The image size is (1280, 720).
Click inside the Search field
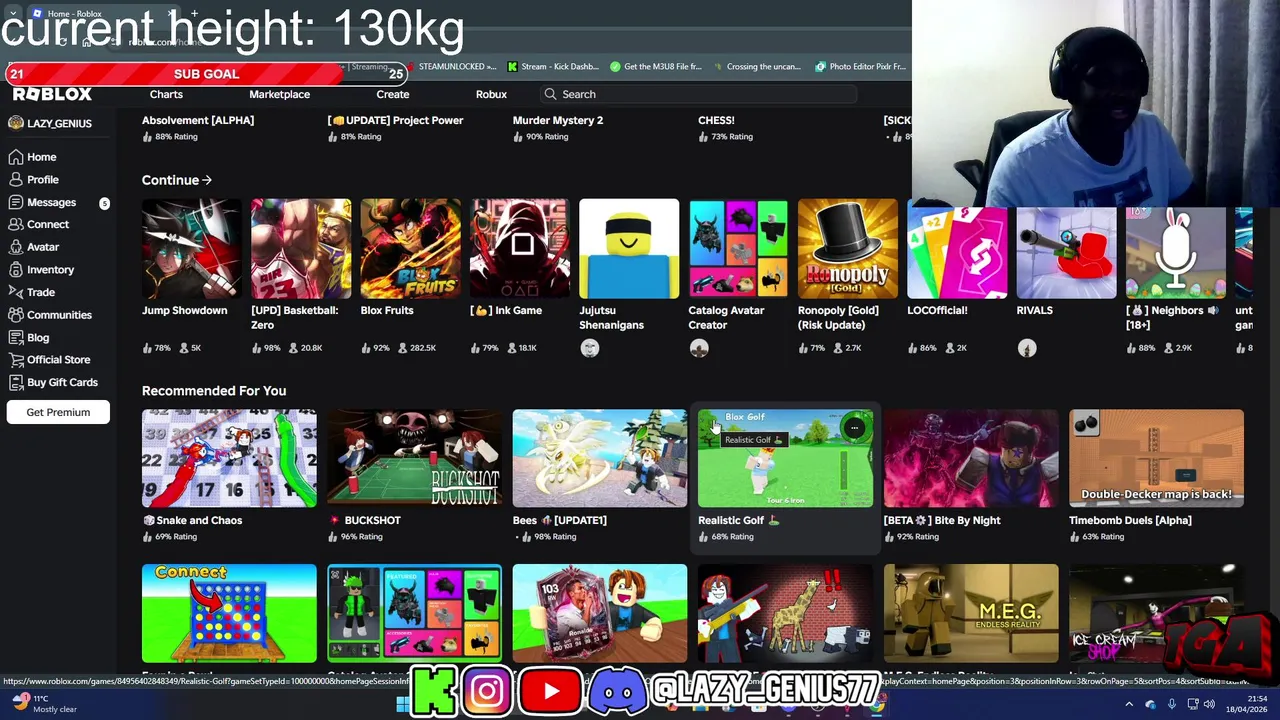pyautogui.click(x=700, y=94)
